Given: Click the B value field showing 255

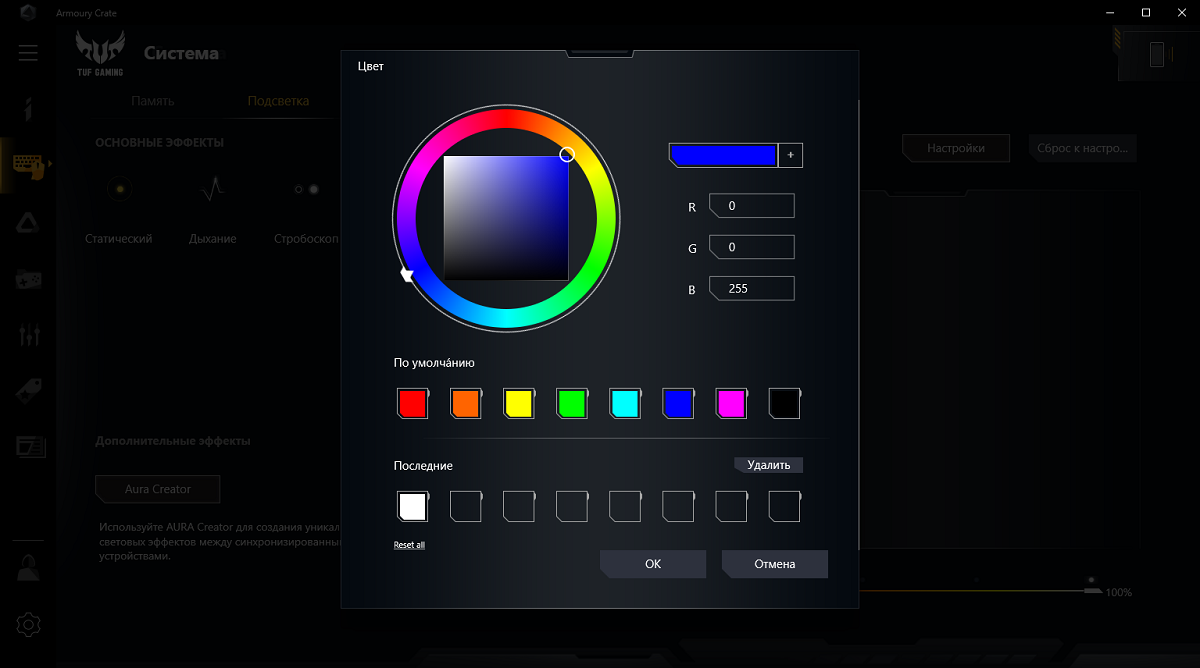Looking at the screenshot, I should click(x=752, y=288).
